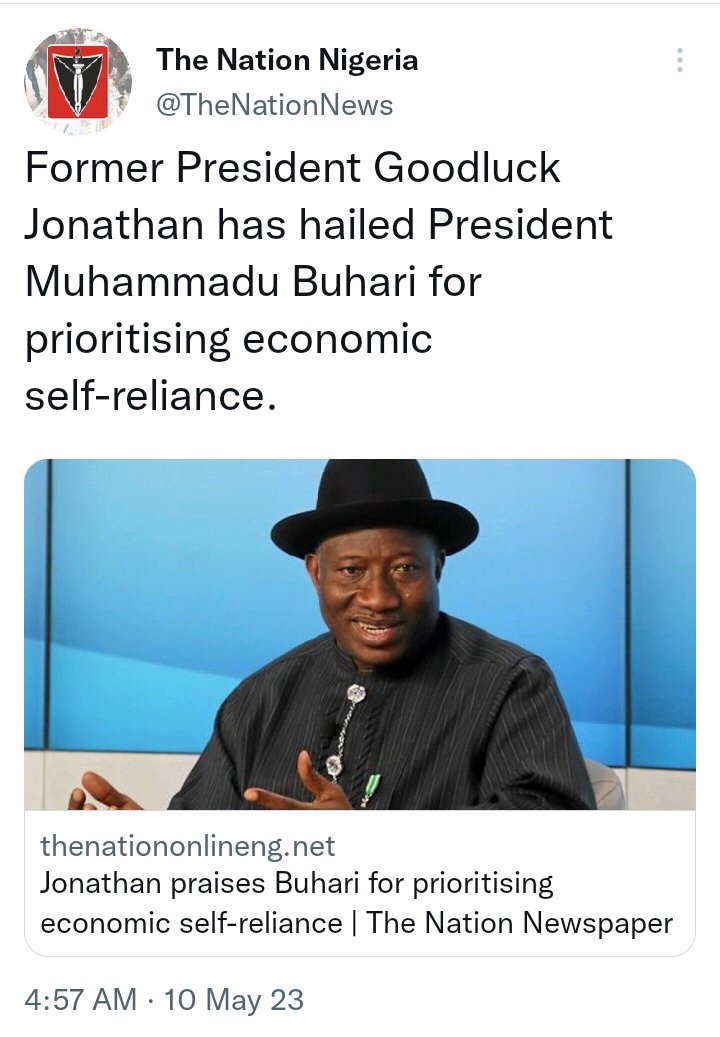
Task: Click 'Former President Goodluck' in the tweet
Action: (292, 168)
